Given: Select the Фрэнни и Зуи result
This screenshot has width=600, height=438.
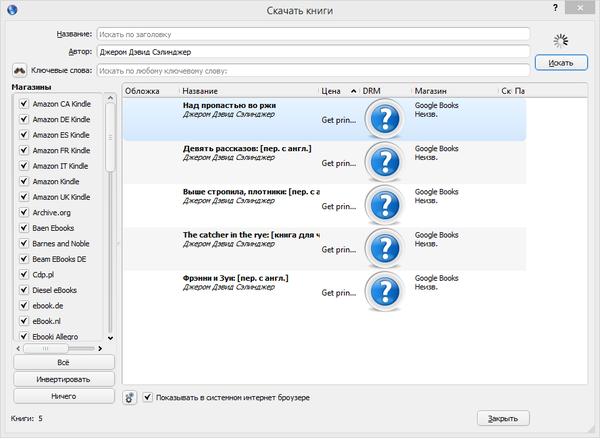Looking at the screenshot, I should click(324, 292).
